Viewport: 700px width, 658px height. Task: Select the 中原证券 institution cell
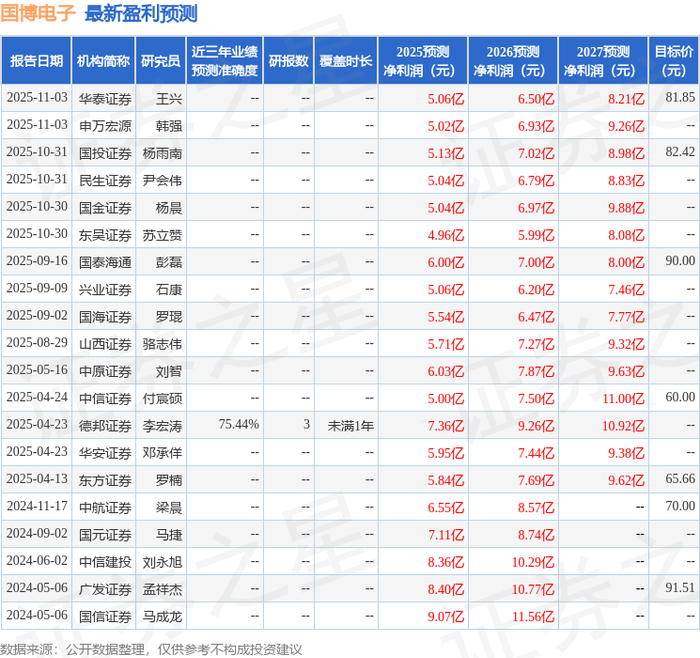pyautogui.click(x=105, y=371)
